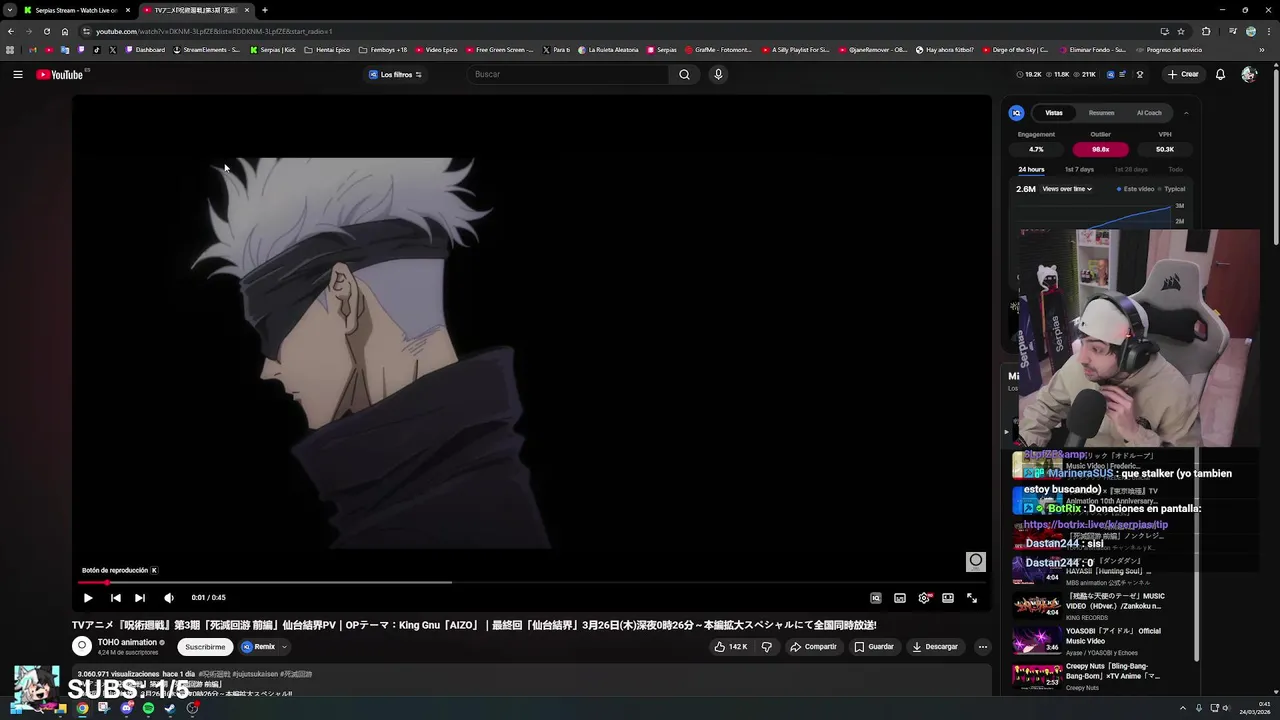Screen dimensions: 1280x720
Task: Select the 1st 7 days range tab
Action: (1079, 170)
